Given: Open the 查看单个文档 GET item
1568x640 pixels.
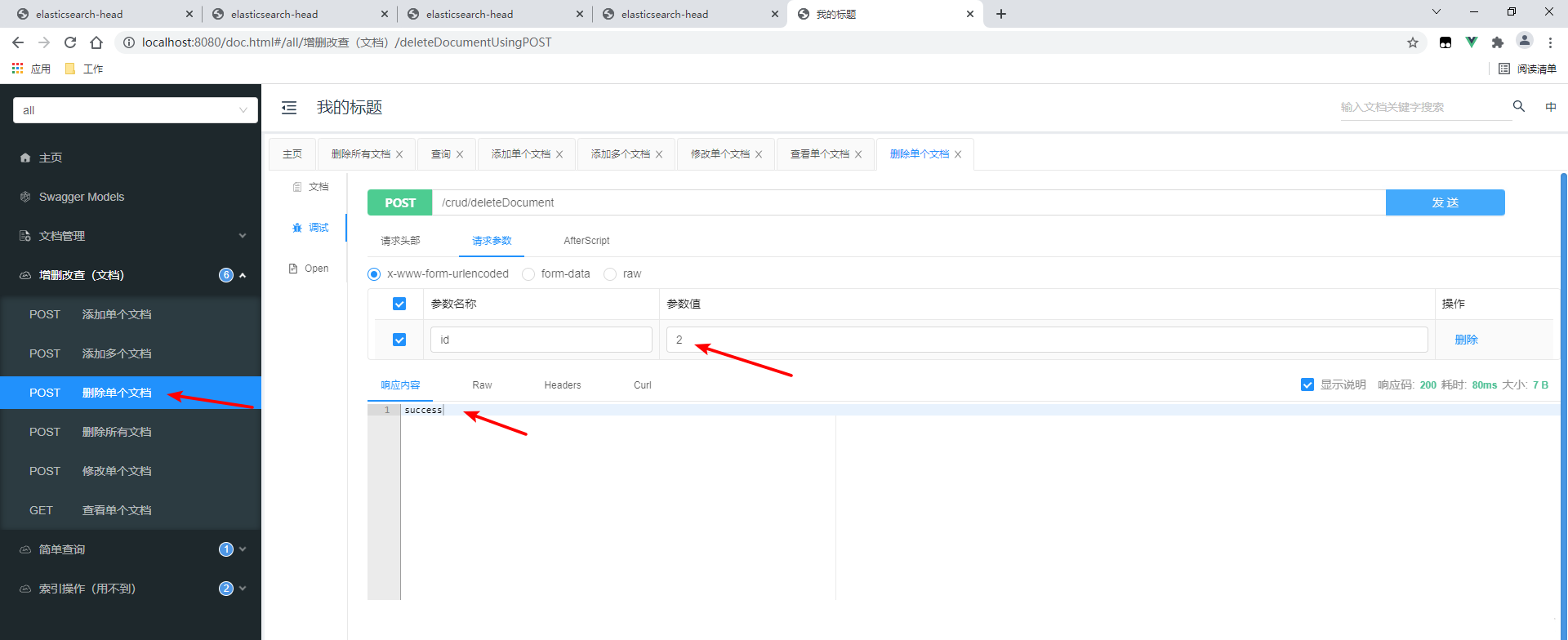Looking at the screenshot, I should (x=131, y=510).
